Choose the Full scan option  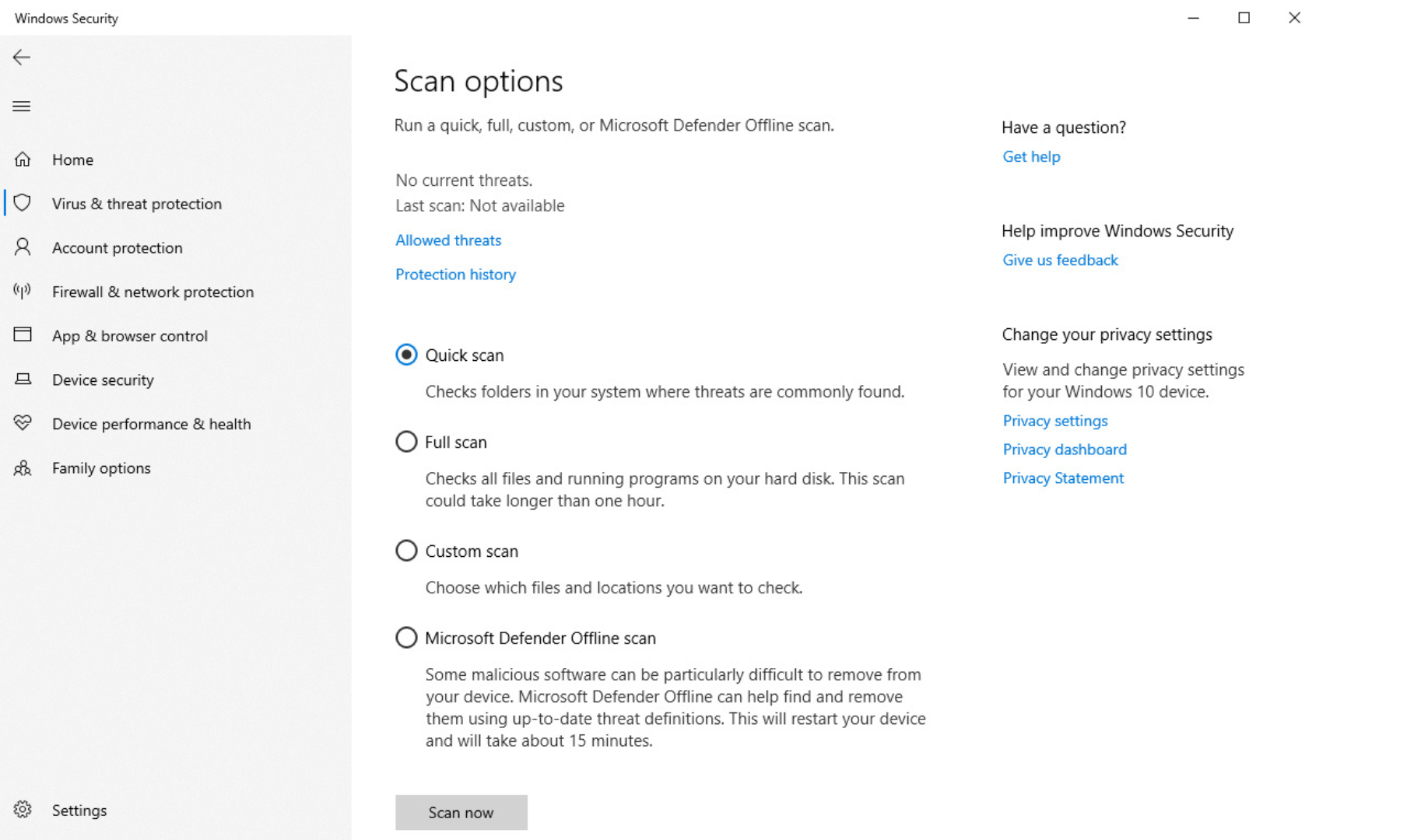406,441
